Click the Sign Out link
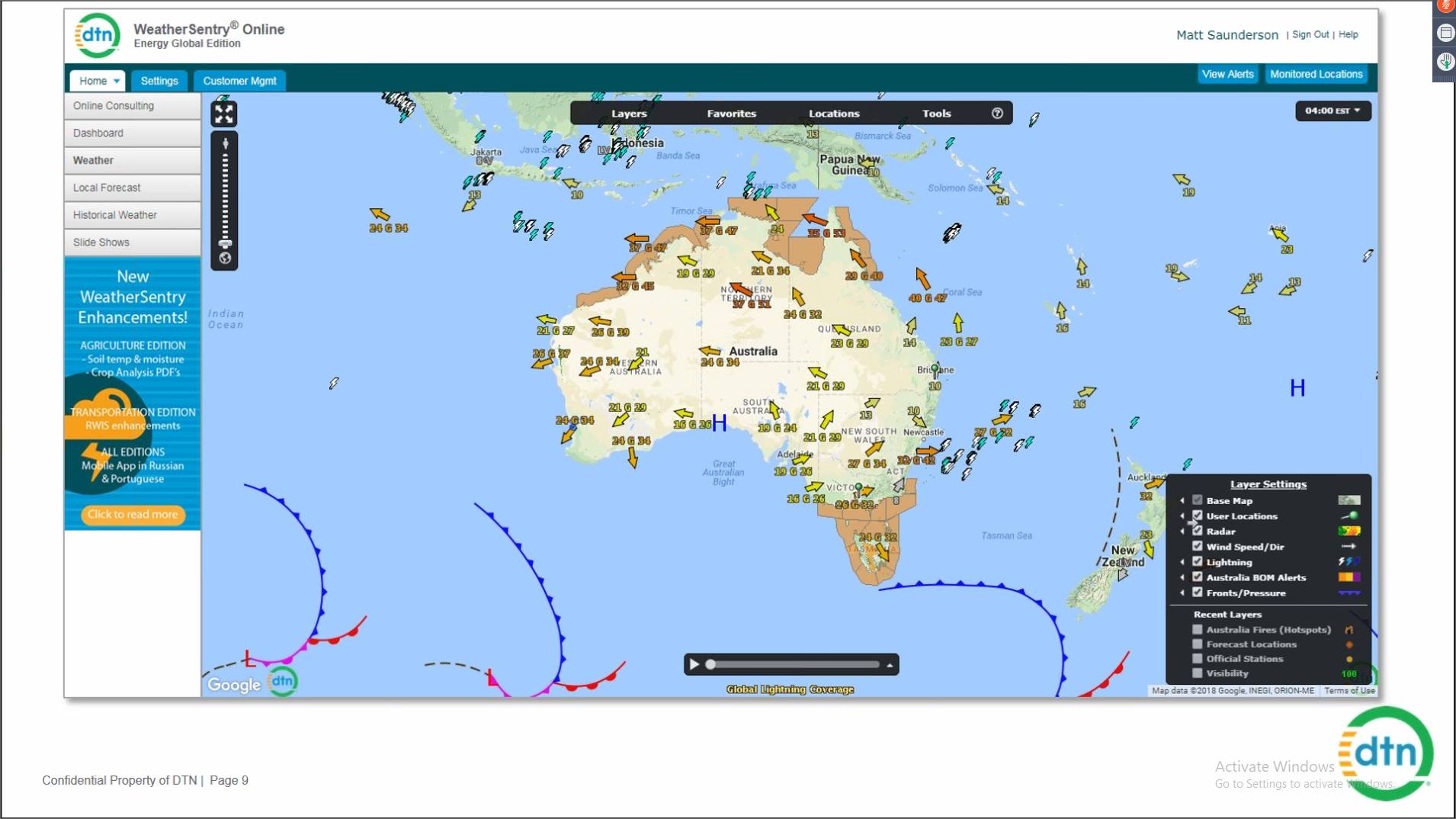Viewport: 1456px width, 819px height. point(1310,34)
